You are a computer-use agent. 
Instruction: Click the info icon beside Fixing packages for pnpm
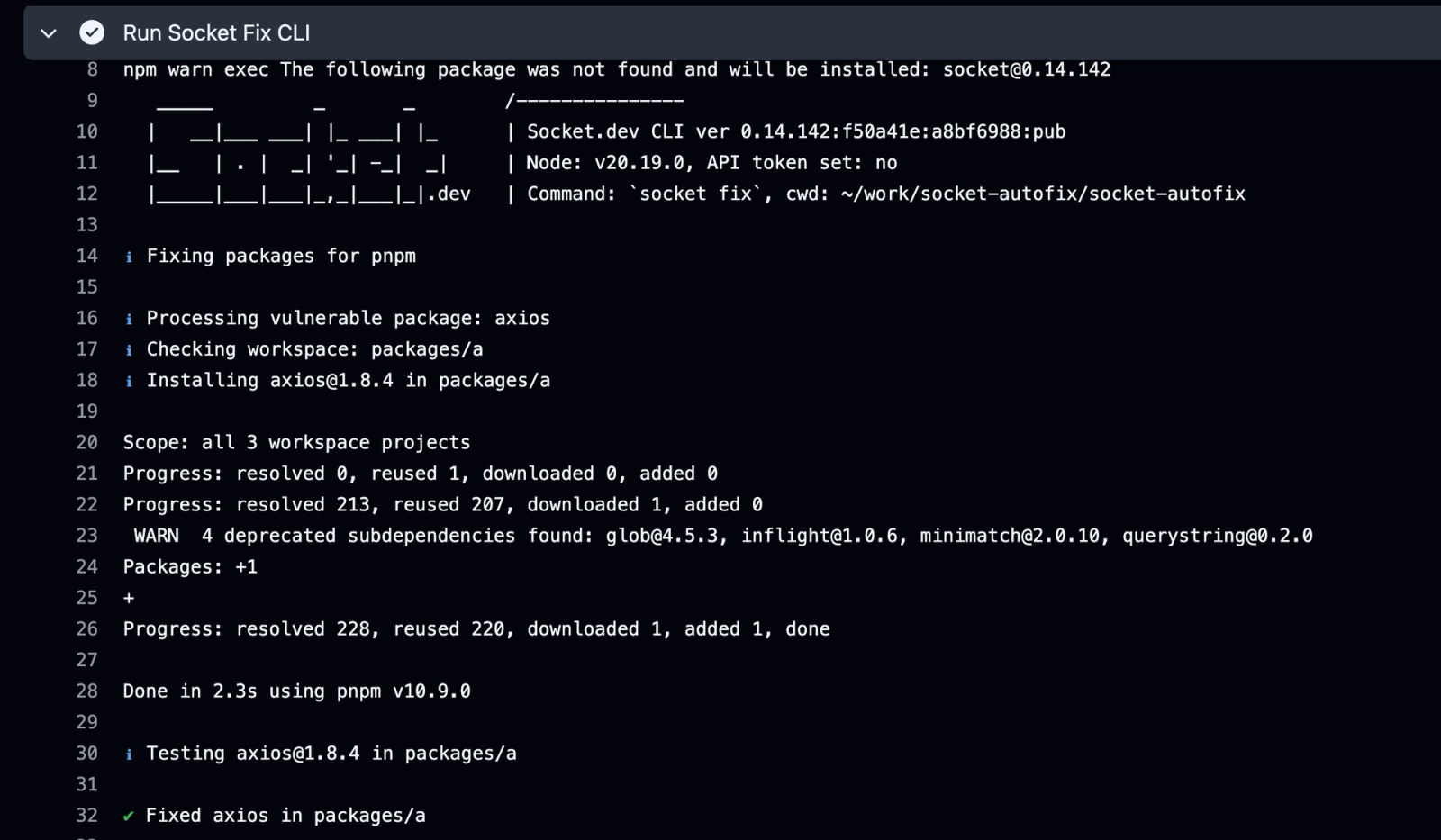pyautogui.click(x=129, y=257)
